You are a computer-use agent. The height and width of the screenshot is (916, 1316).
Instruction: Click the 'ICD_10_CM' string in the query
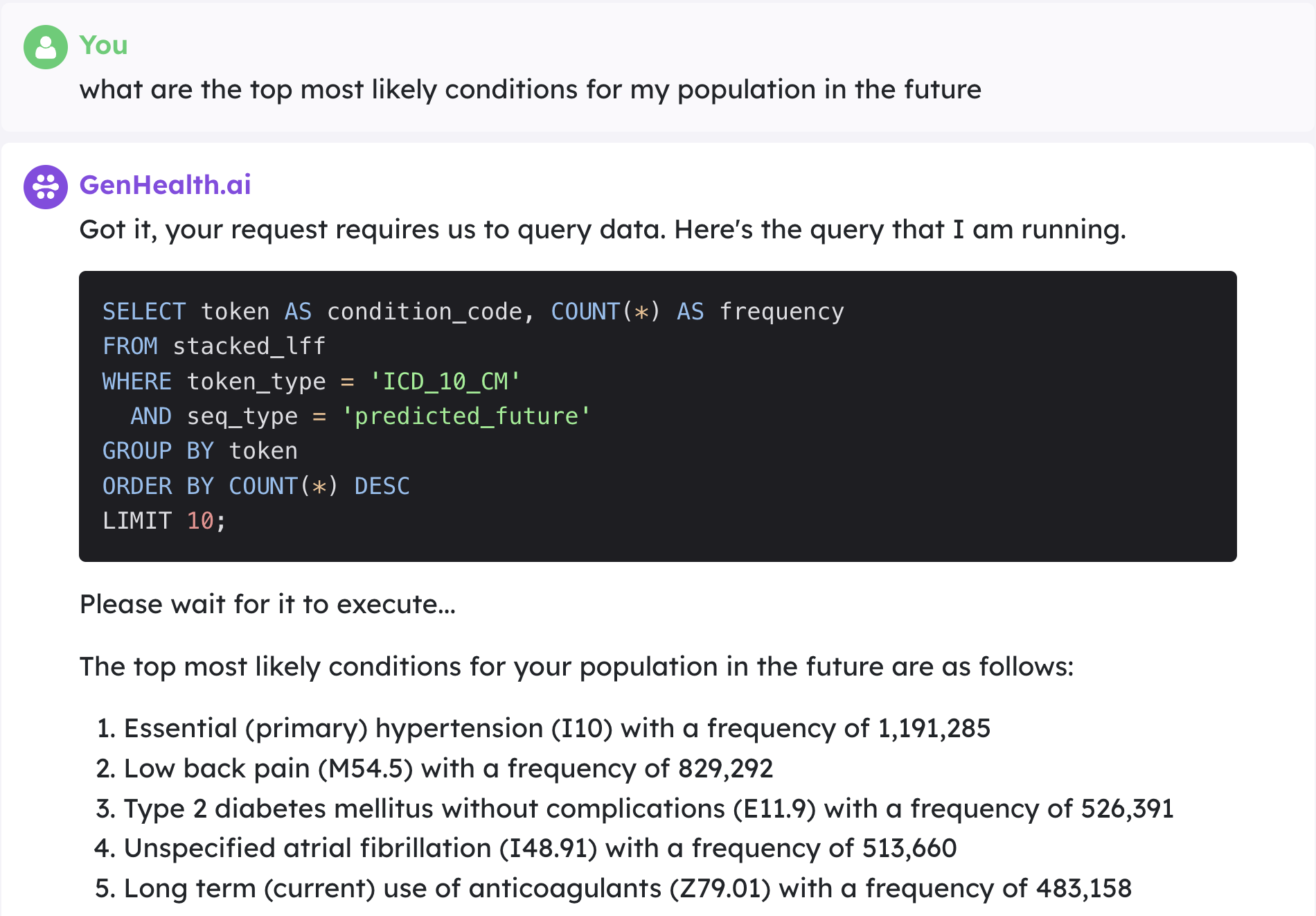(x=445, y=381)
